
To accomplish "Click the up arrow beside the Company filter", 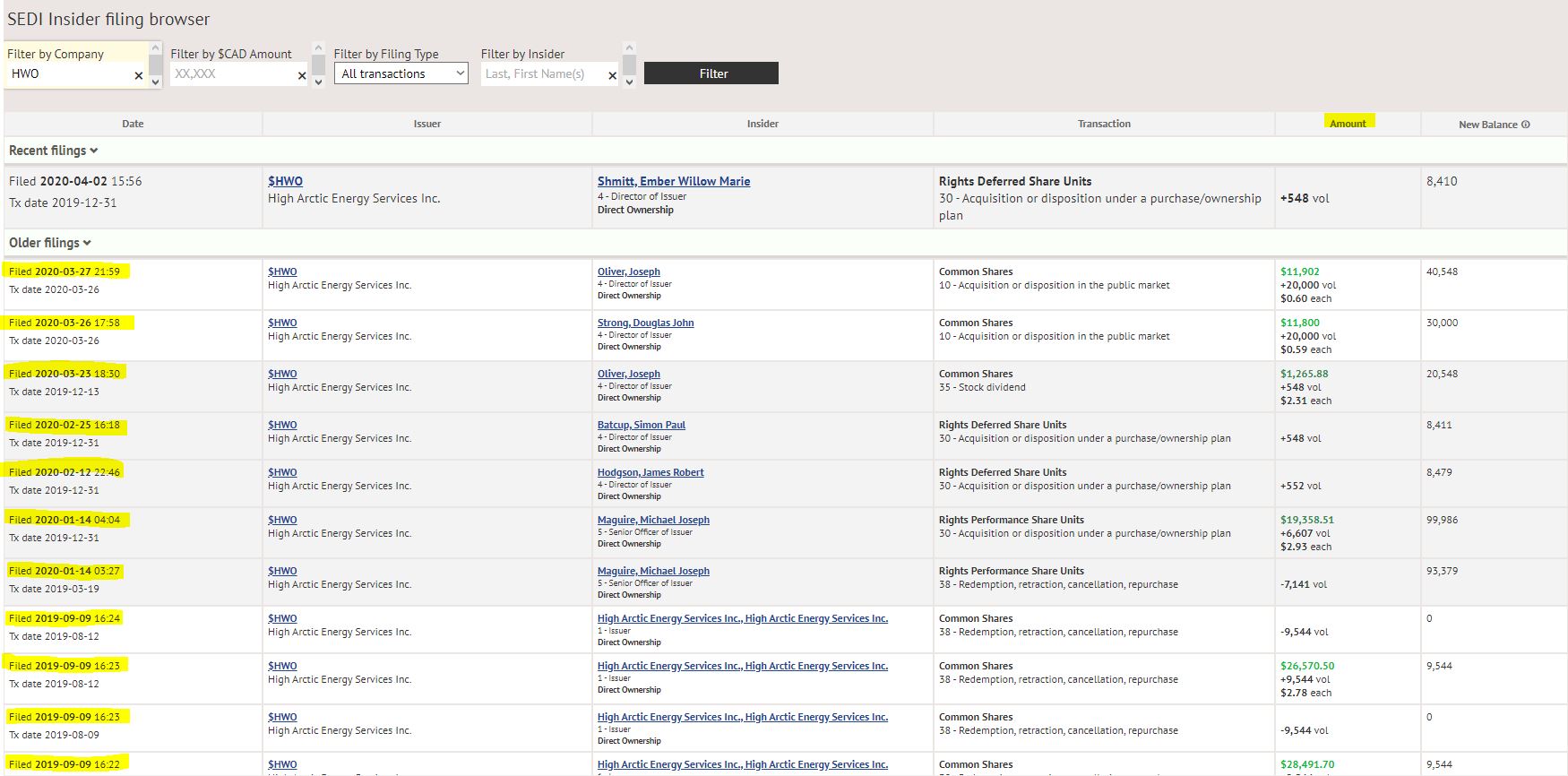I will 155,48.
